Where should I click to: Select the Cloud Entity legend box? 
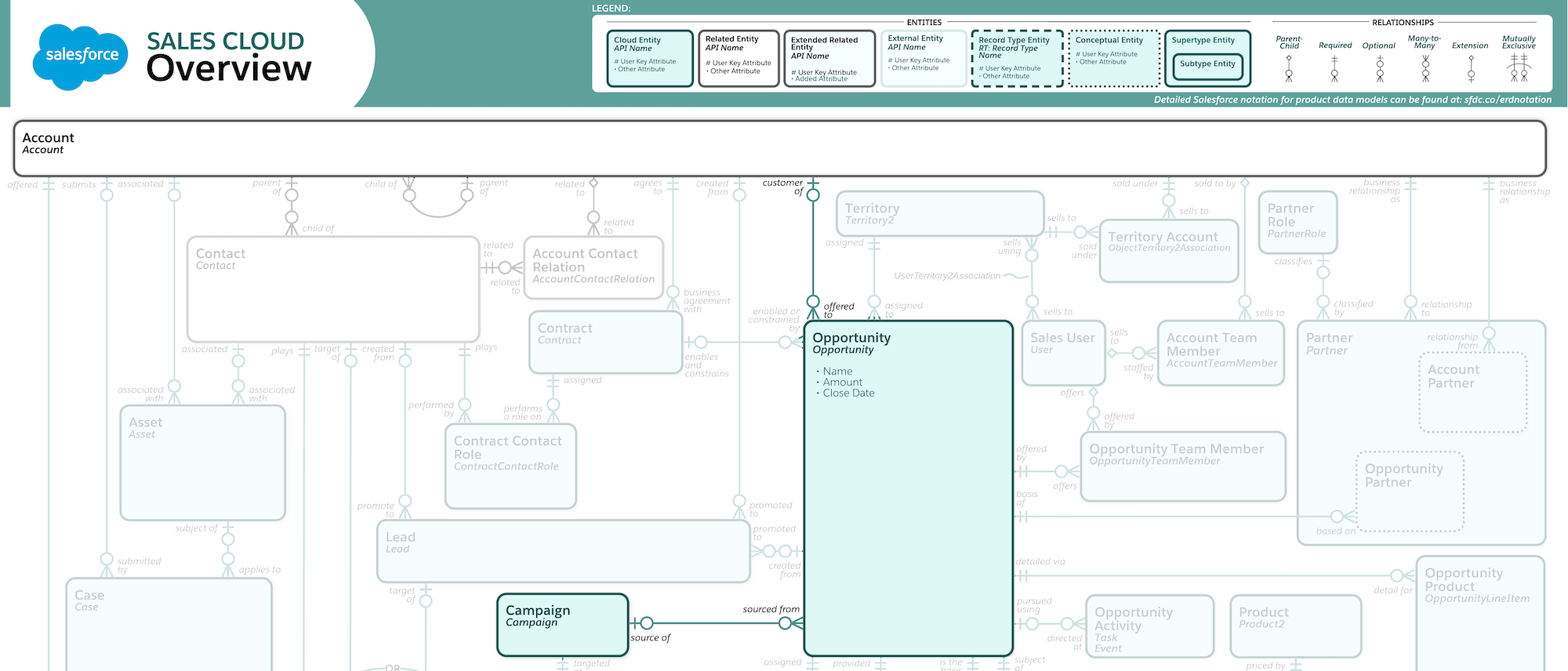click(x=650, y=58)
